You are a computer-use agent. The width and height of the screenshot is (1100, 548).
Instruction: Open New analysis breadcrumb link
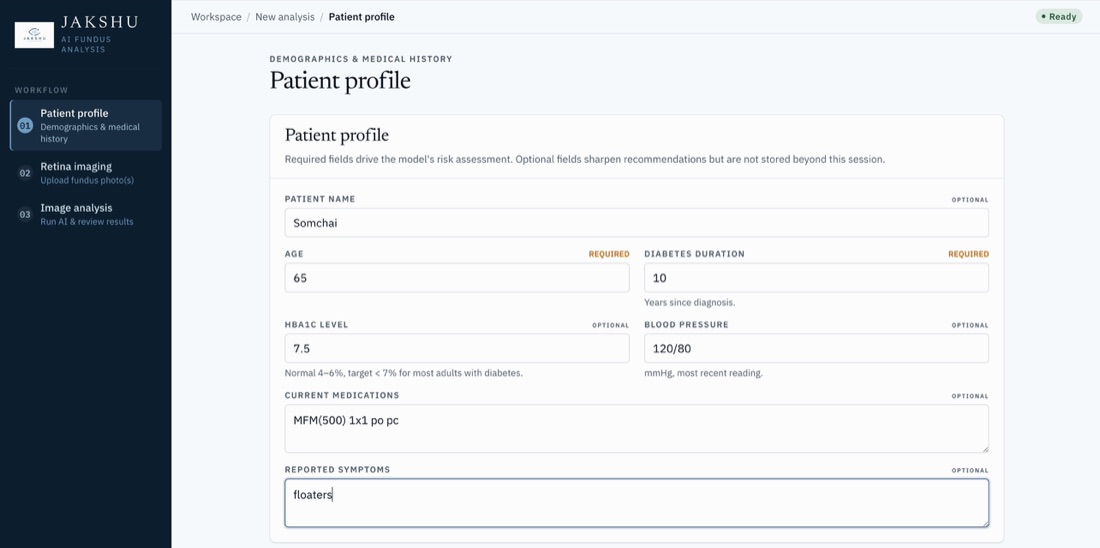[285, 17]
